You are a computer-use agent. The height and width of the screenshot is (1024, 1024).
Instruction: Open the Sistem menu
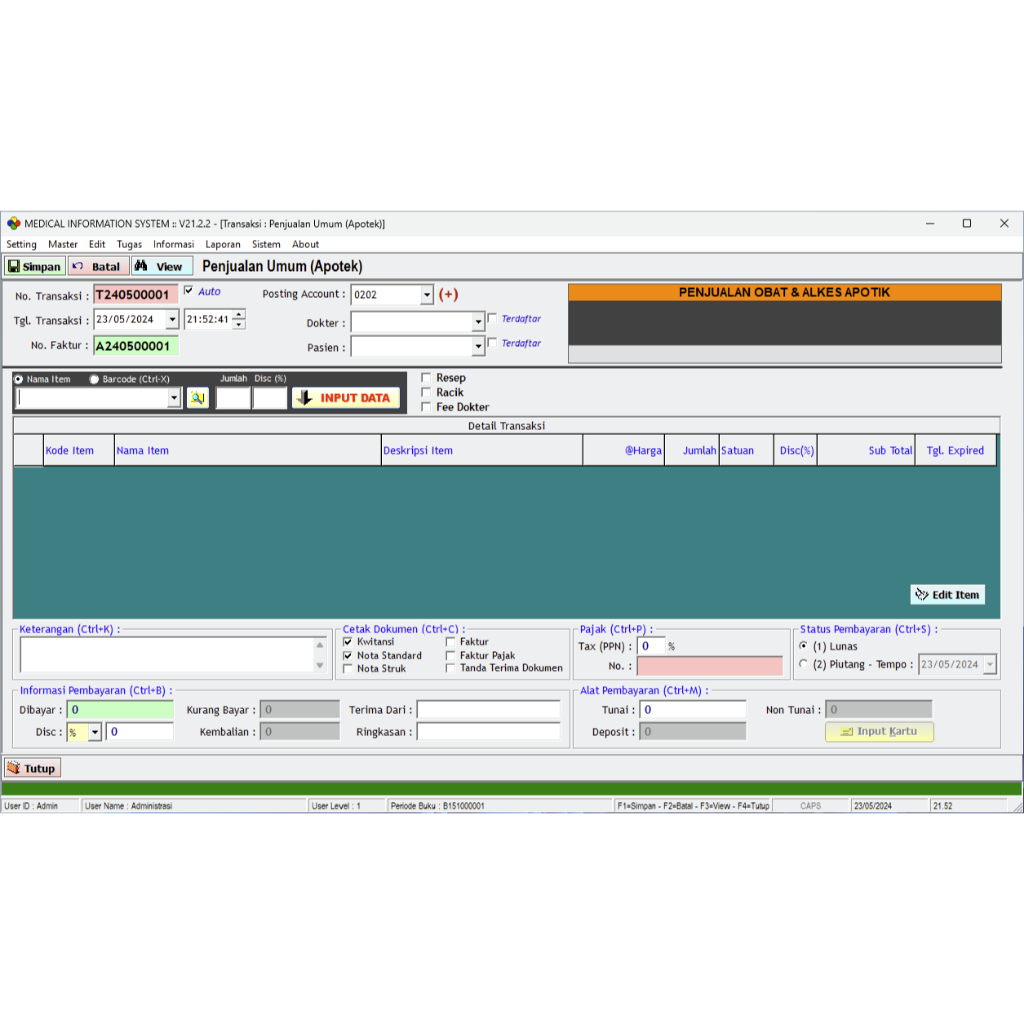266,244
